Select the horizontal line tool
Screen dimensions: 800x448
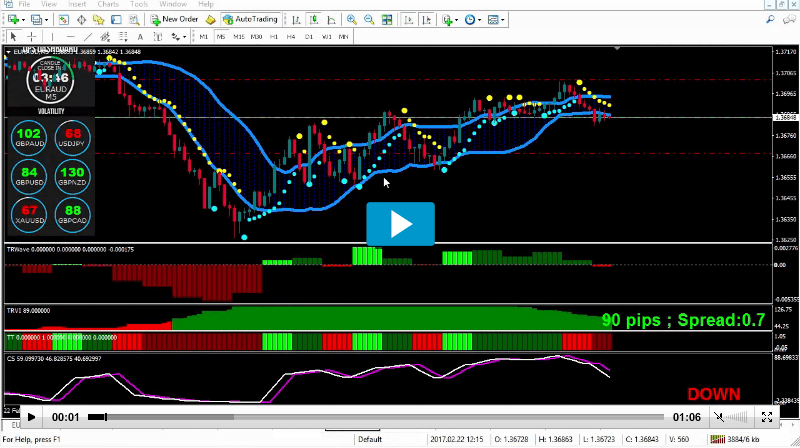70,37
